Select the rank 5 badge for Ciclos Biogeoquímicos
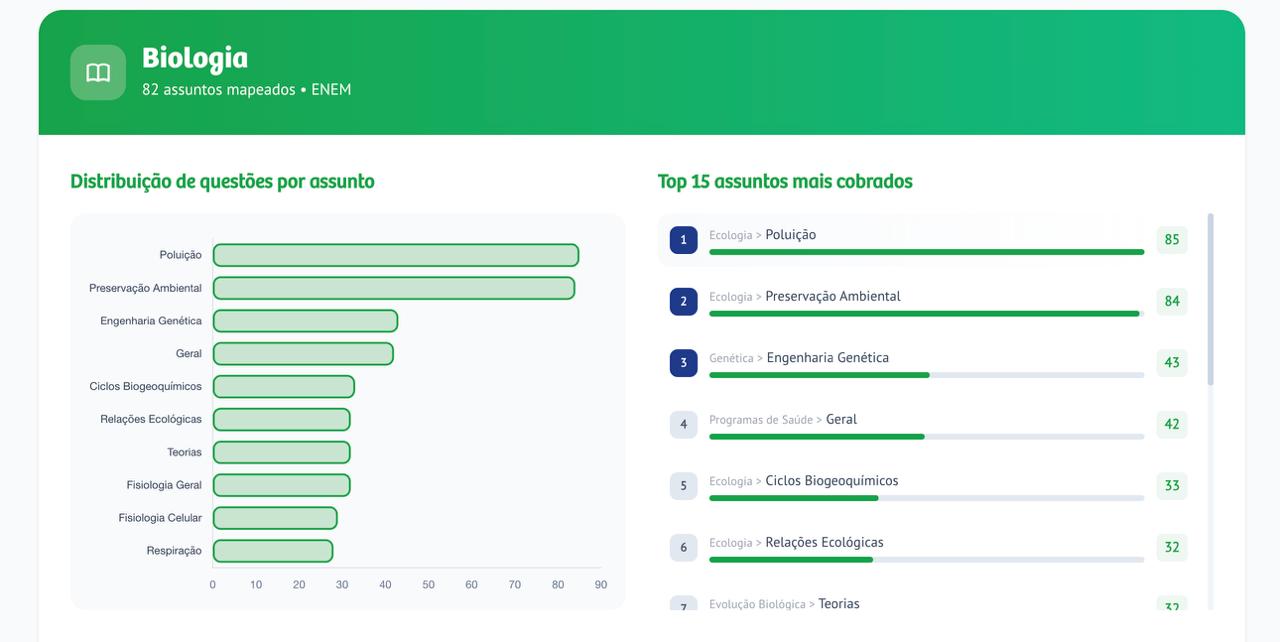The image size is (1280, 642). tap(684, 486)
